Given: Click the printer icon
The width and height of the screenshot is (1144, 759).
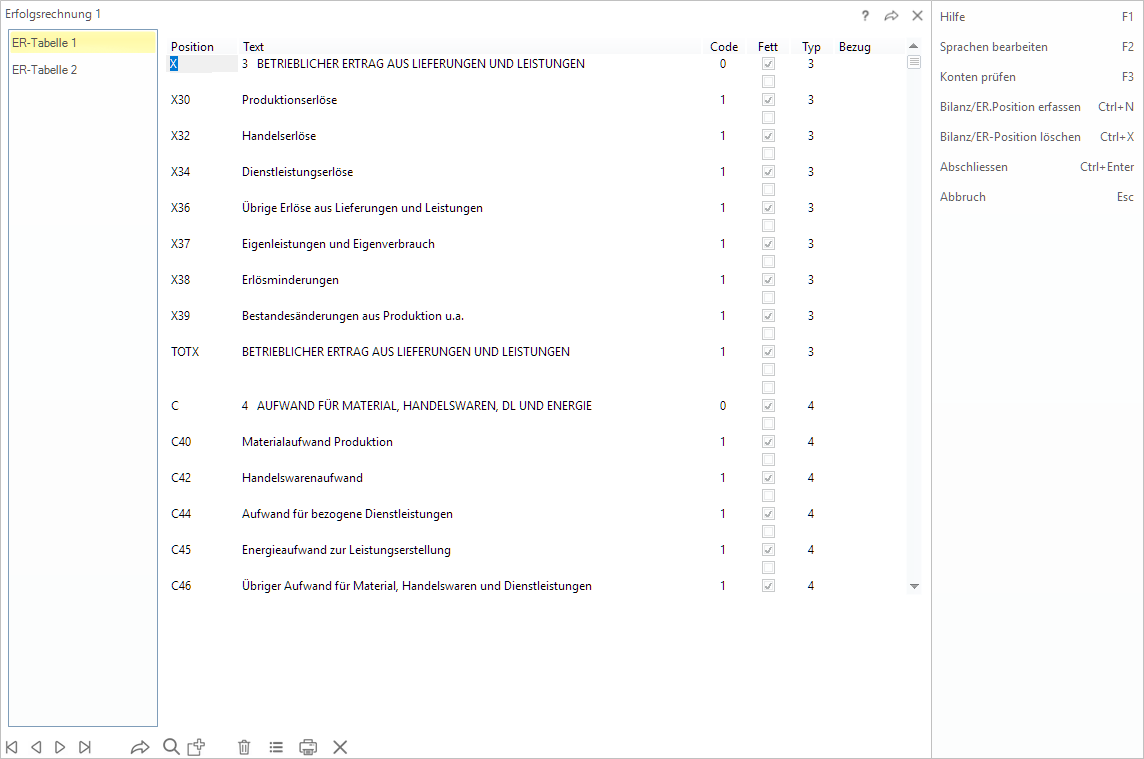Looking at the screenshot, I should 308,747.
